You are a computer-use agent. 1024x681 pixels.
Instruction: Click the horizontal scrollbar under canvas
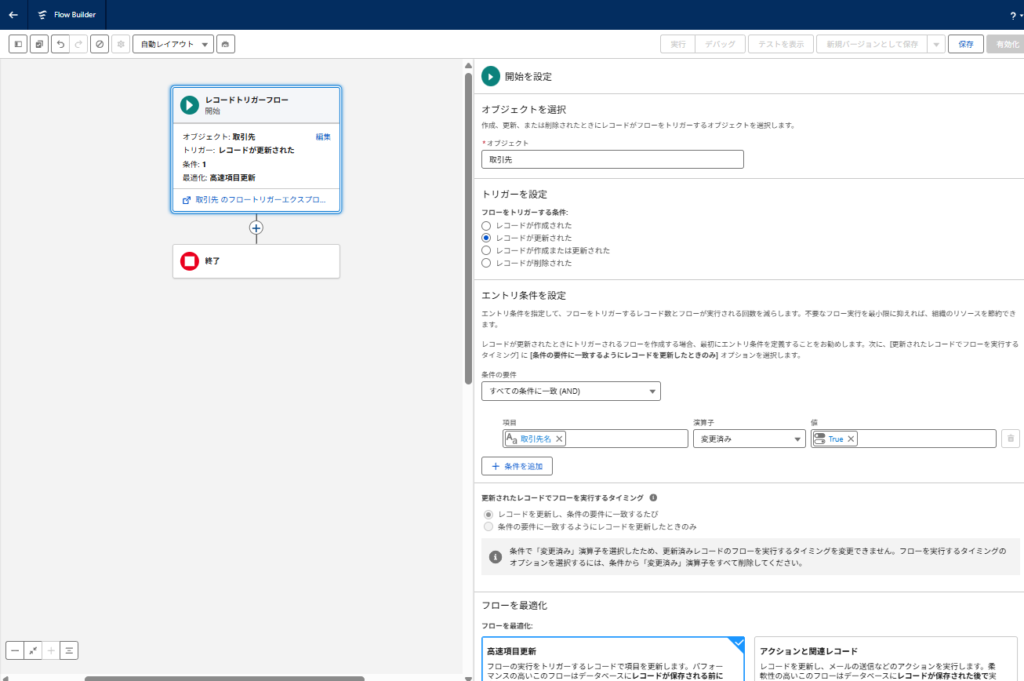tap(224, 678)
